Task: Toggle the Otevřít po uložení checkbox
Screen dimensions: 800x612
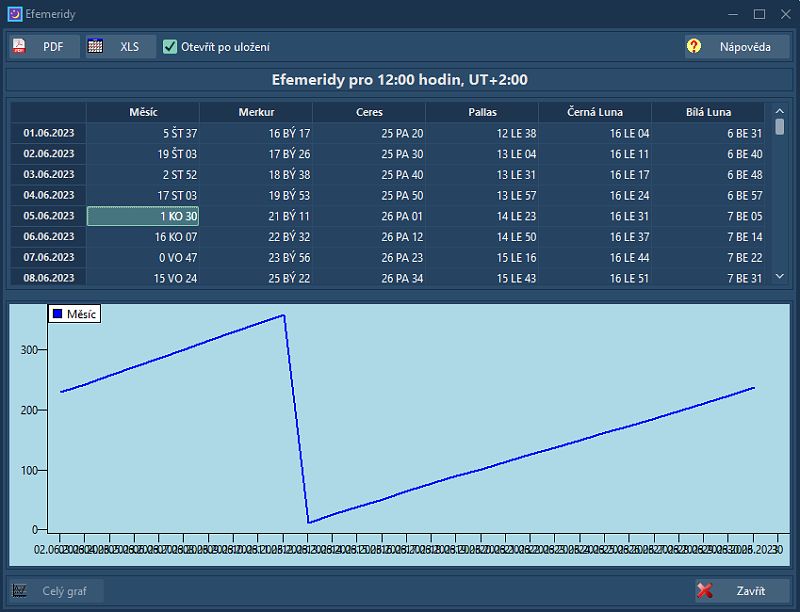Action: pyautogui.click(x=170, y=47)
